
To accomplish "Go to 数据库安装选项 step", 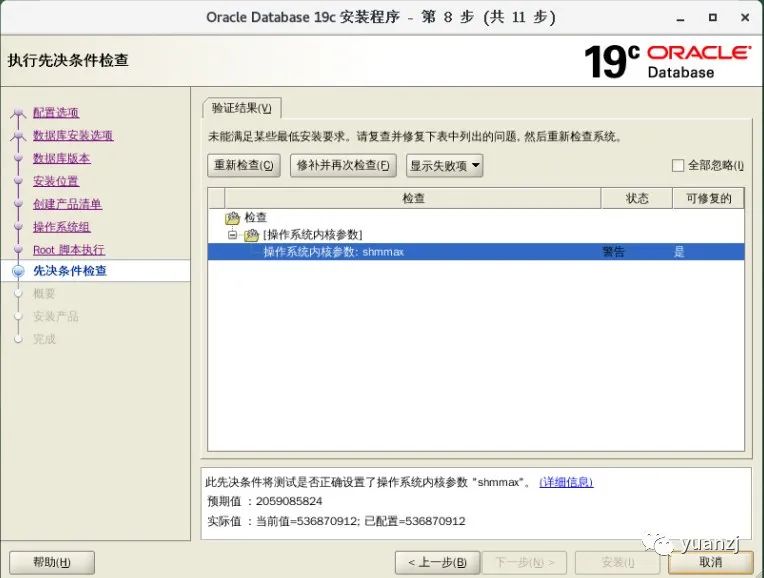I will (73, 135).
